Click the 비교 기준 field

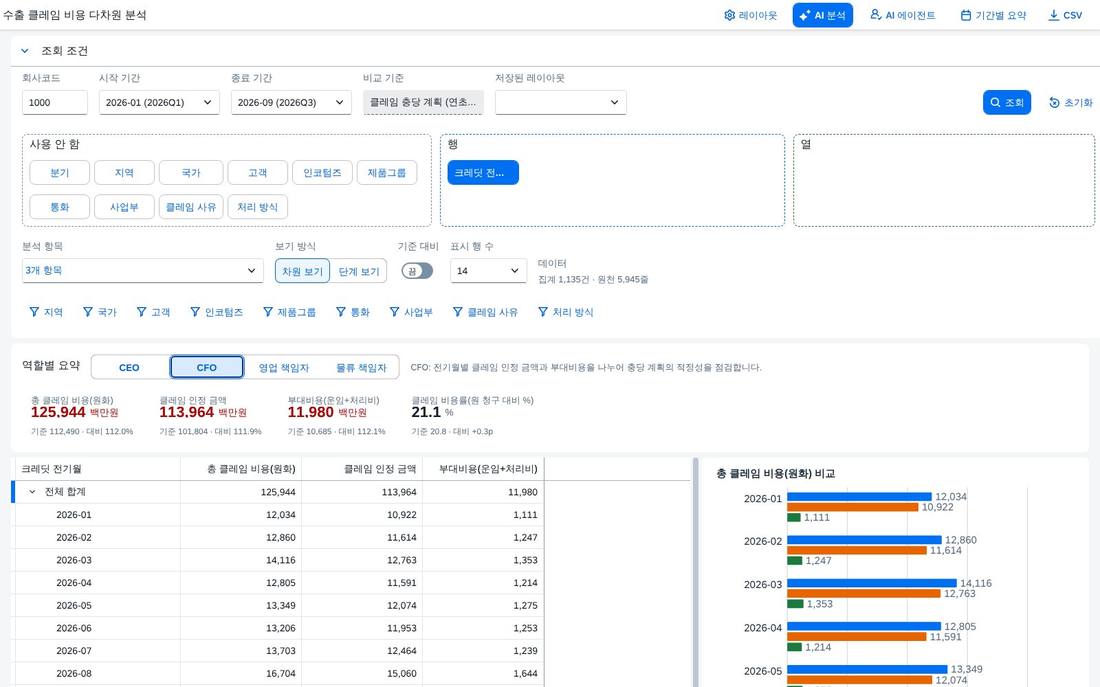point(423,102)
